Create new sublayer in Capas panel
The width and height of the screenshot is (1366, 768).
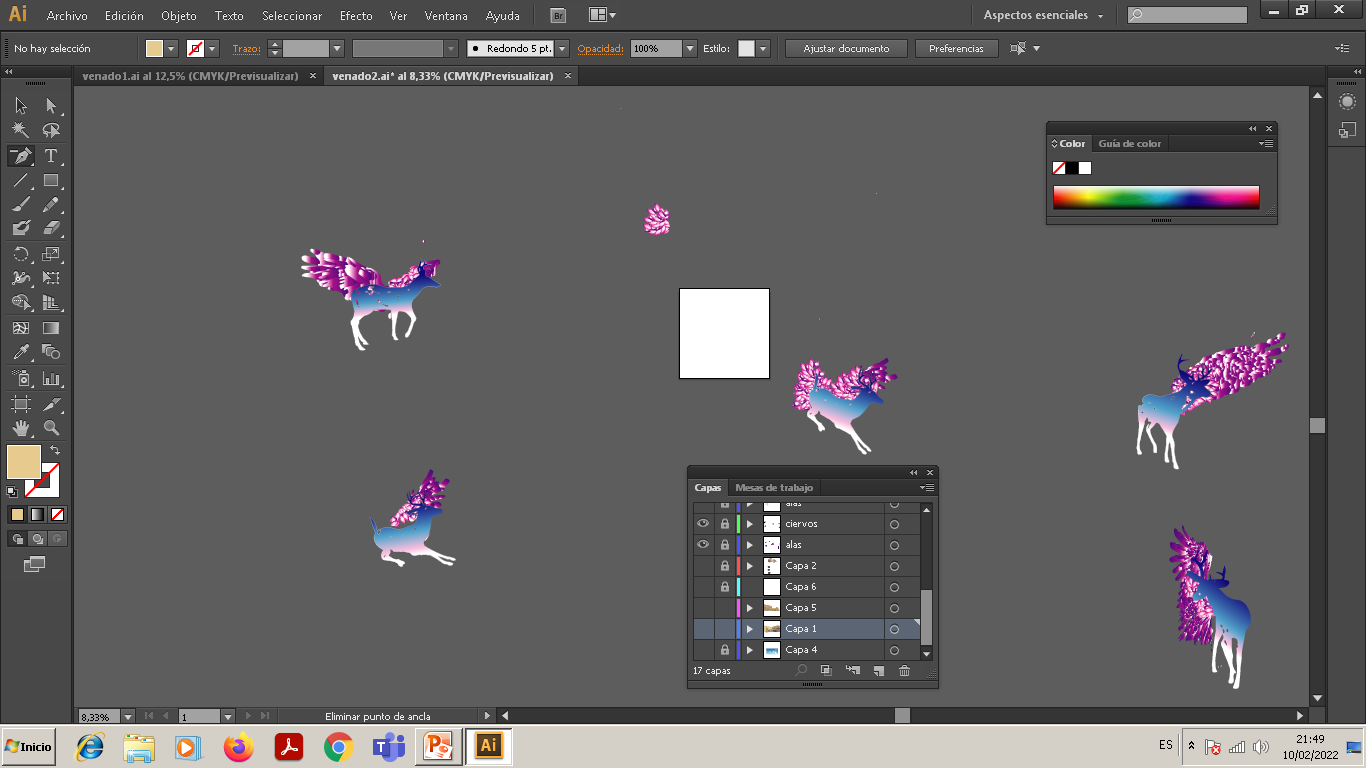click(x=853, y=671)
